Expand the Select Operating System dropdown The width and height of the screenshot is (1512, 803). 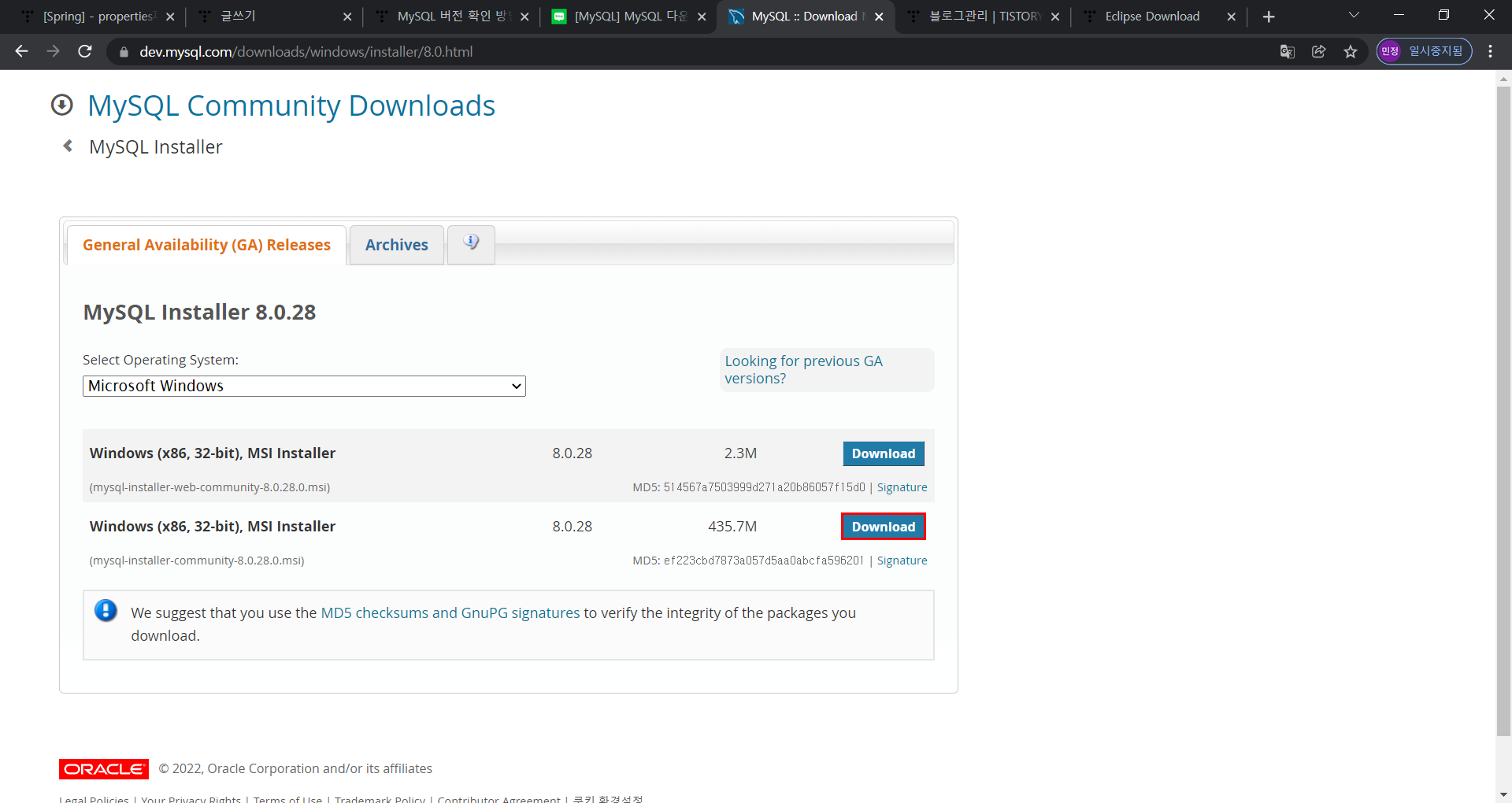coord(304,386)
